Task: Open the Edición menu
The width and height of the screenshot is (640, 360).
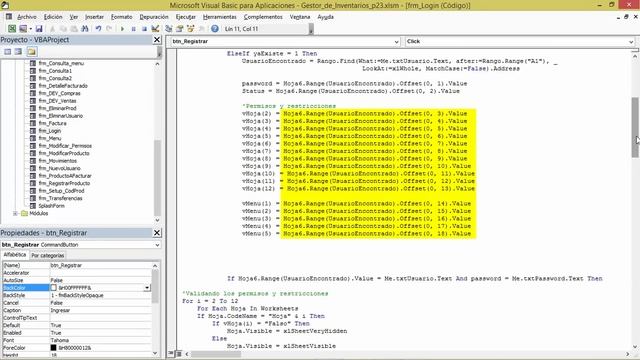Action: pos(53,17)
